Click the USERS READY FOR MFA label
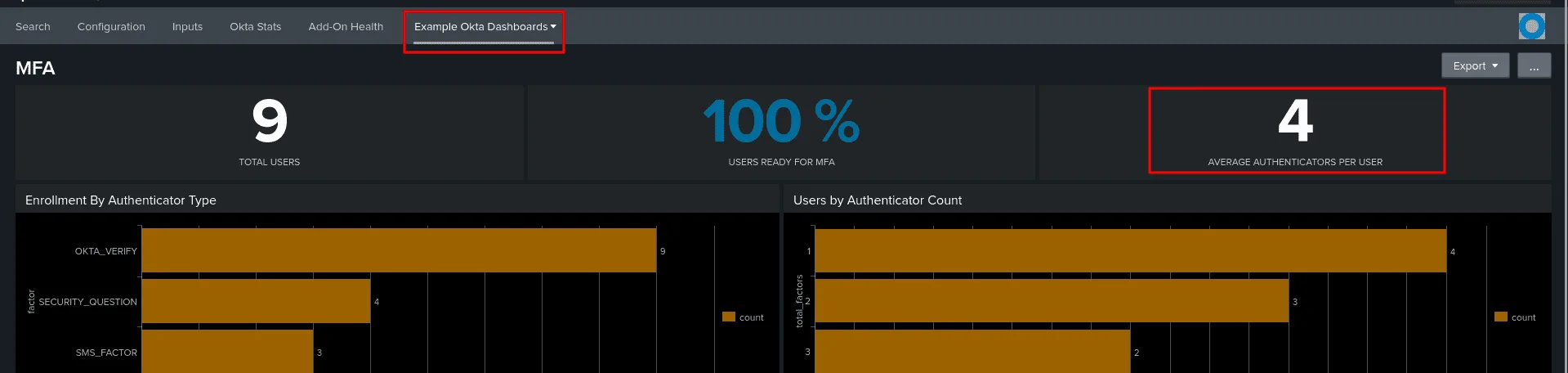The width and height of the screenshot is (1568, 373). [781, 162]
